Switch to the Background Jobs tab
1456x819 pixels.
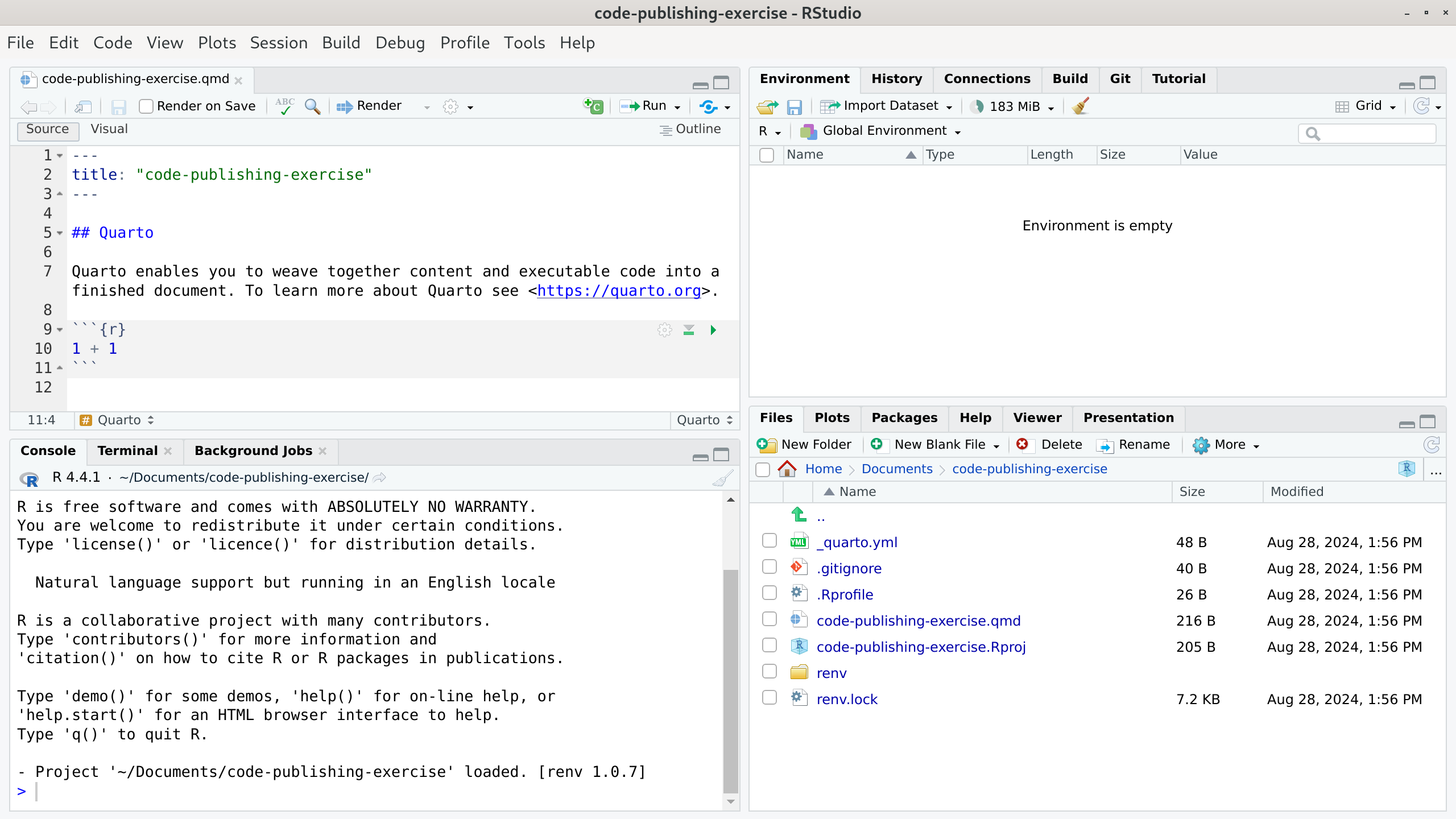[x=253, y=451]
